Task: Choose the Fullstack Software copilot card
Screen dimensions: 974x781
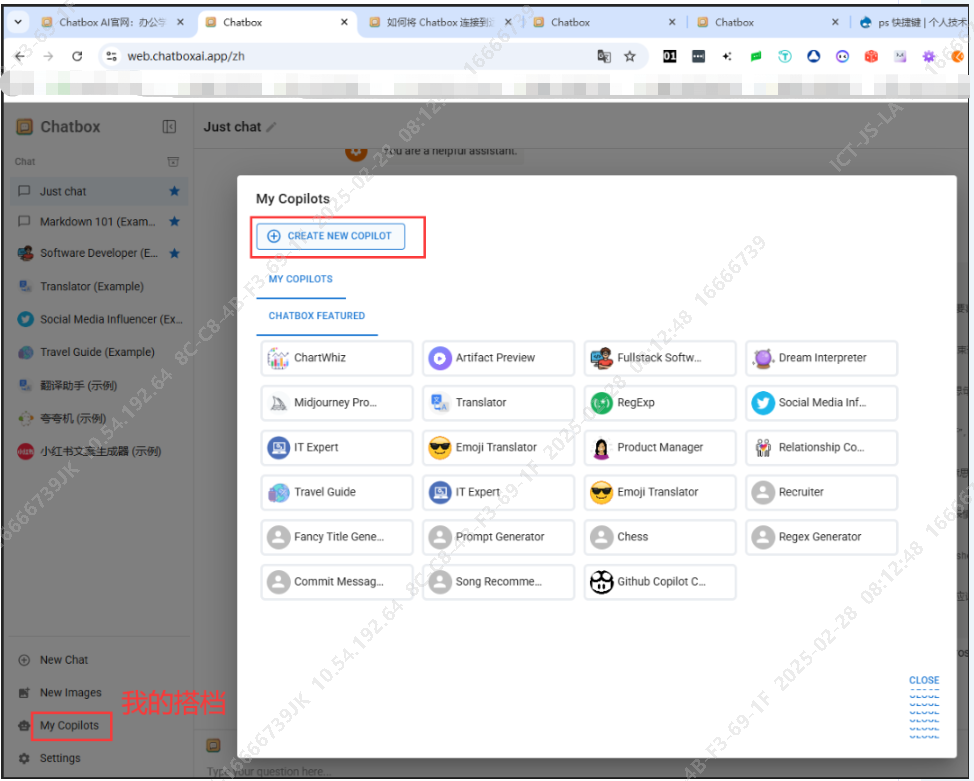Action: (660, 358)
